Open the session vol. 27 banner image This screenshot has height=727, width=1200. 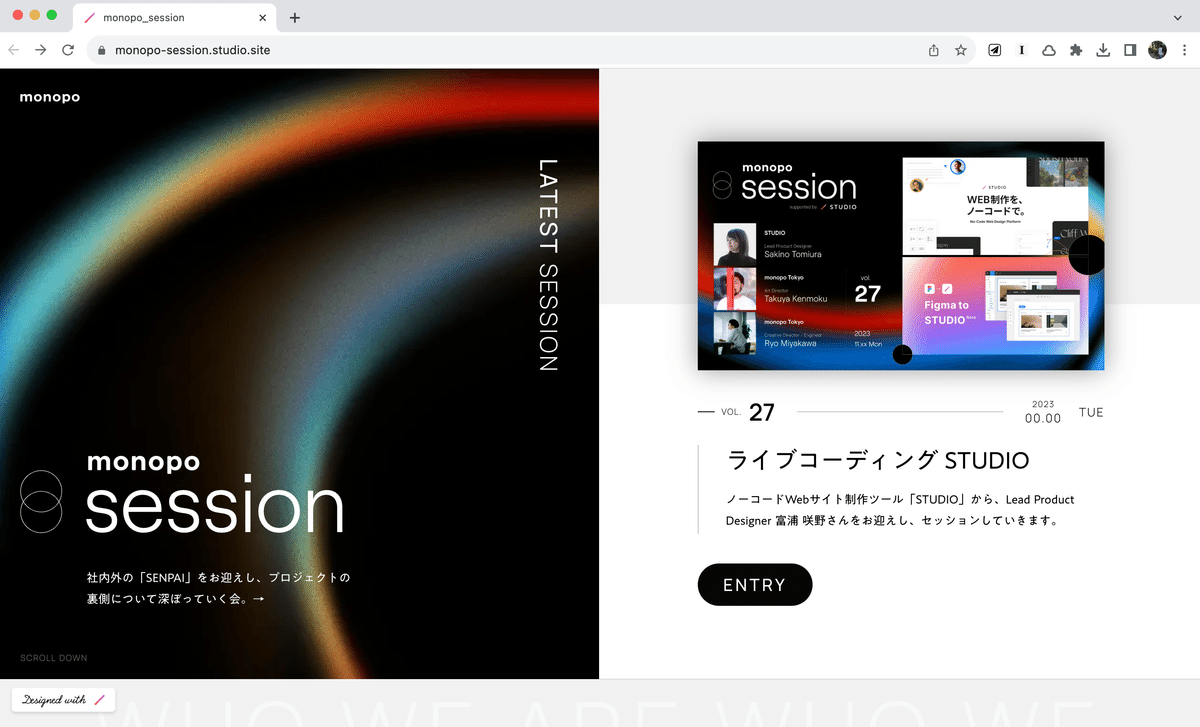click(x=901, y=256)
